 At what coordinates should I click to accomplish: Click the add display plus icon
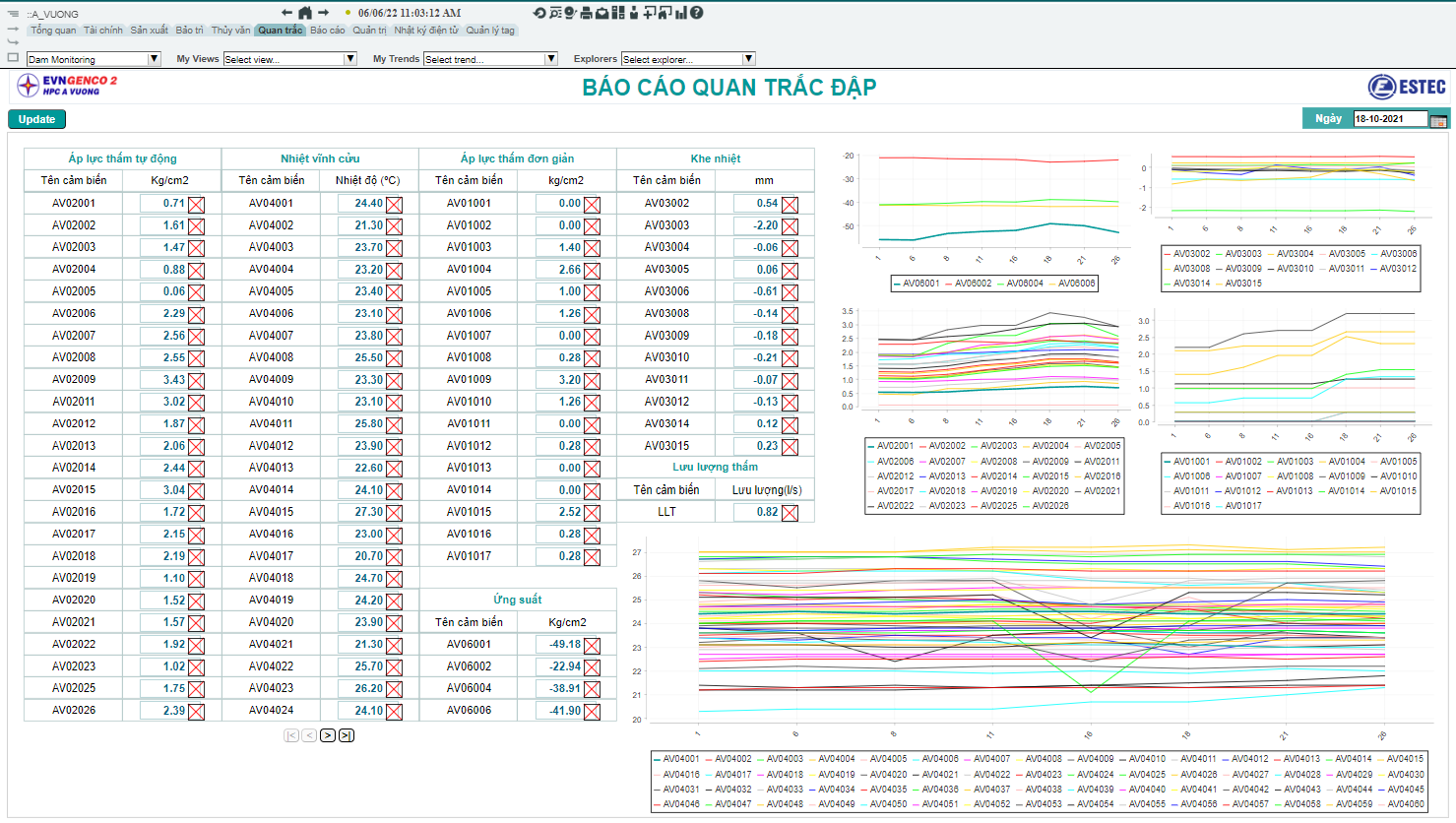(650, 13)
